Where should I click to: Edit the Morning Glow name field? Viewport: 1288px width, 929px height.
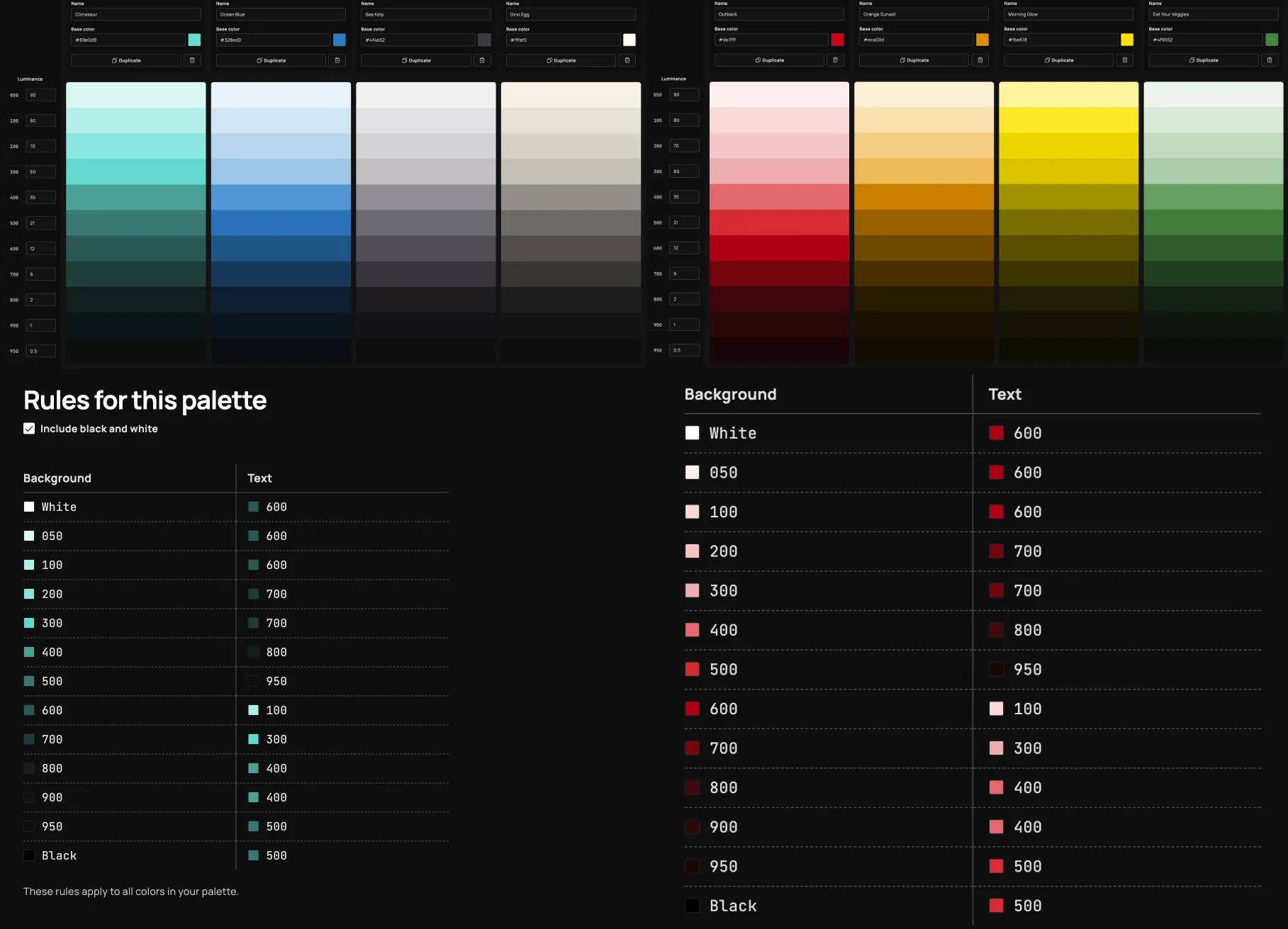point(1069,14)
